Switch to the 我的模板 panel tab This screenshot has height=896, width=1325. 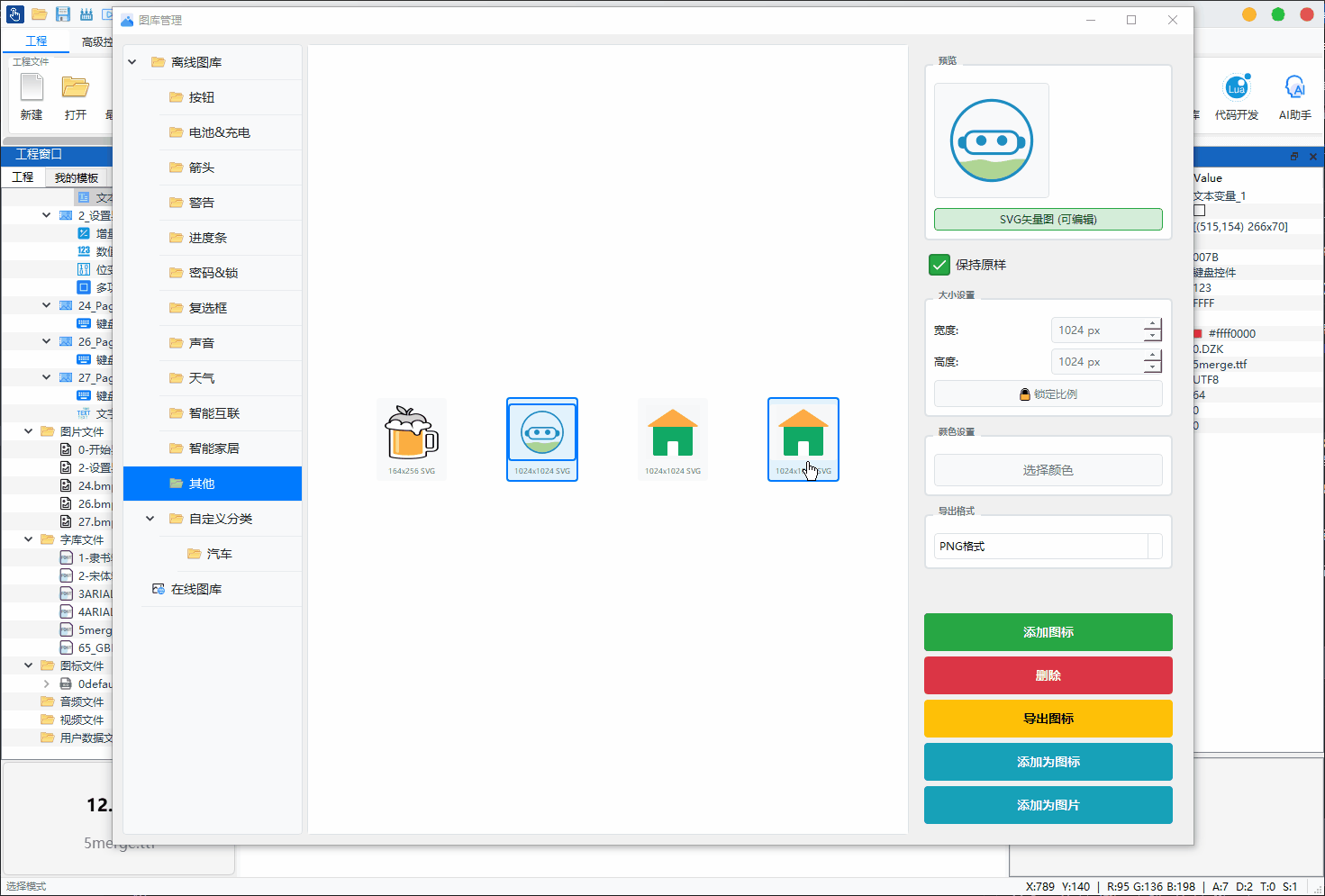(x=77, y=177)
